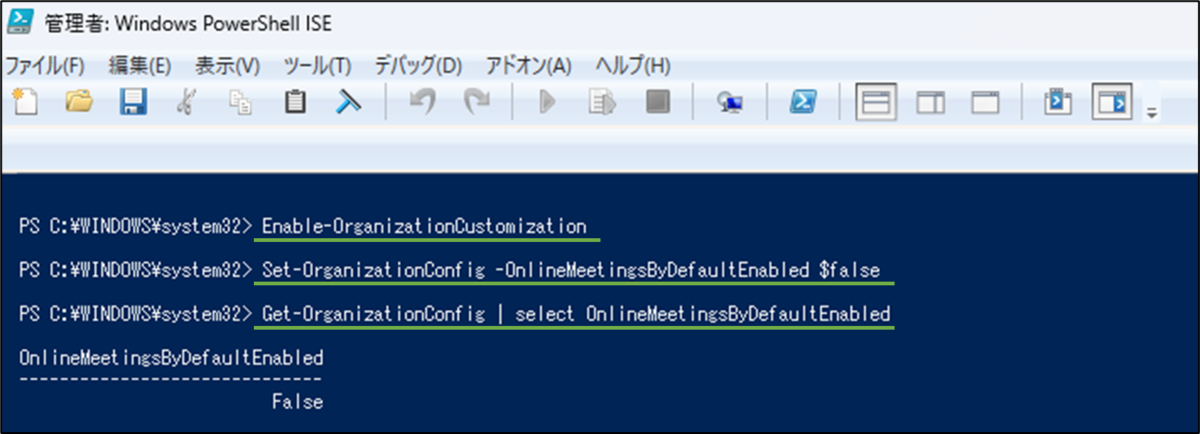Toggle the command add-on pane icon
The width and height of the screenshot is (1200, 434).
pos(1112,102)
